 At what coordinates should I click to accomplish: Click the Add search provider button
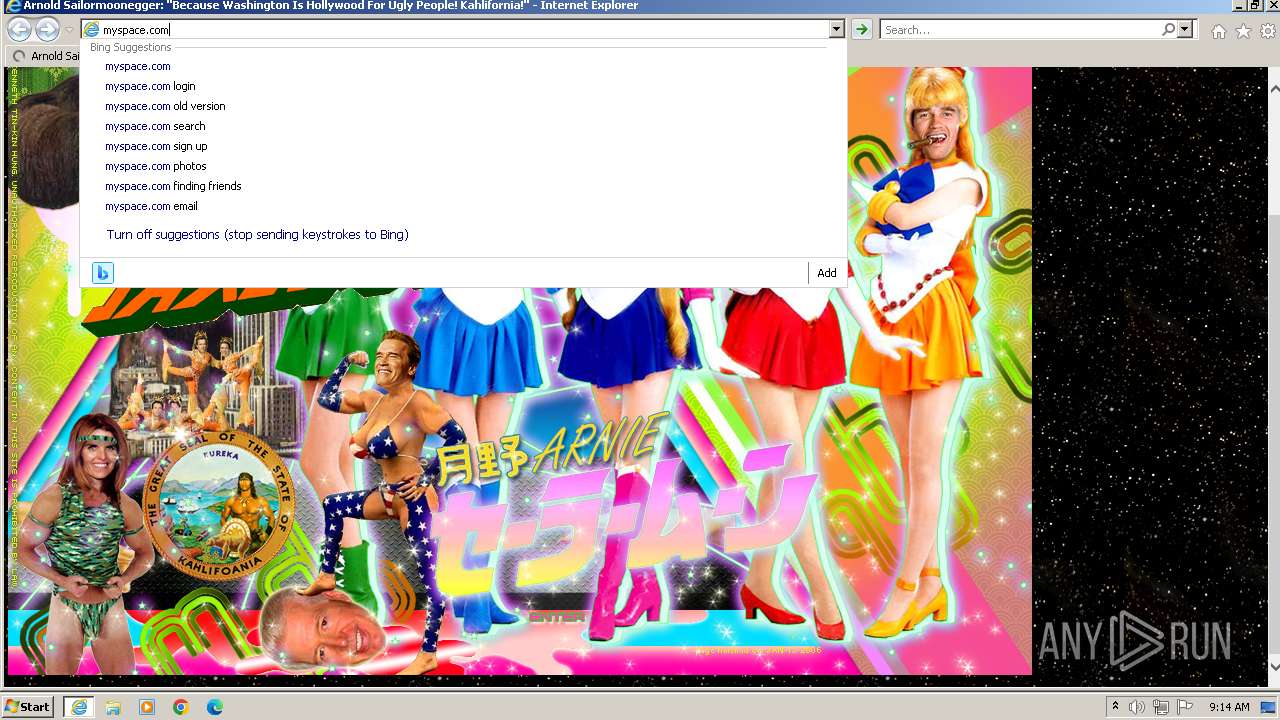[827, 273]
